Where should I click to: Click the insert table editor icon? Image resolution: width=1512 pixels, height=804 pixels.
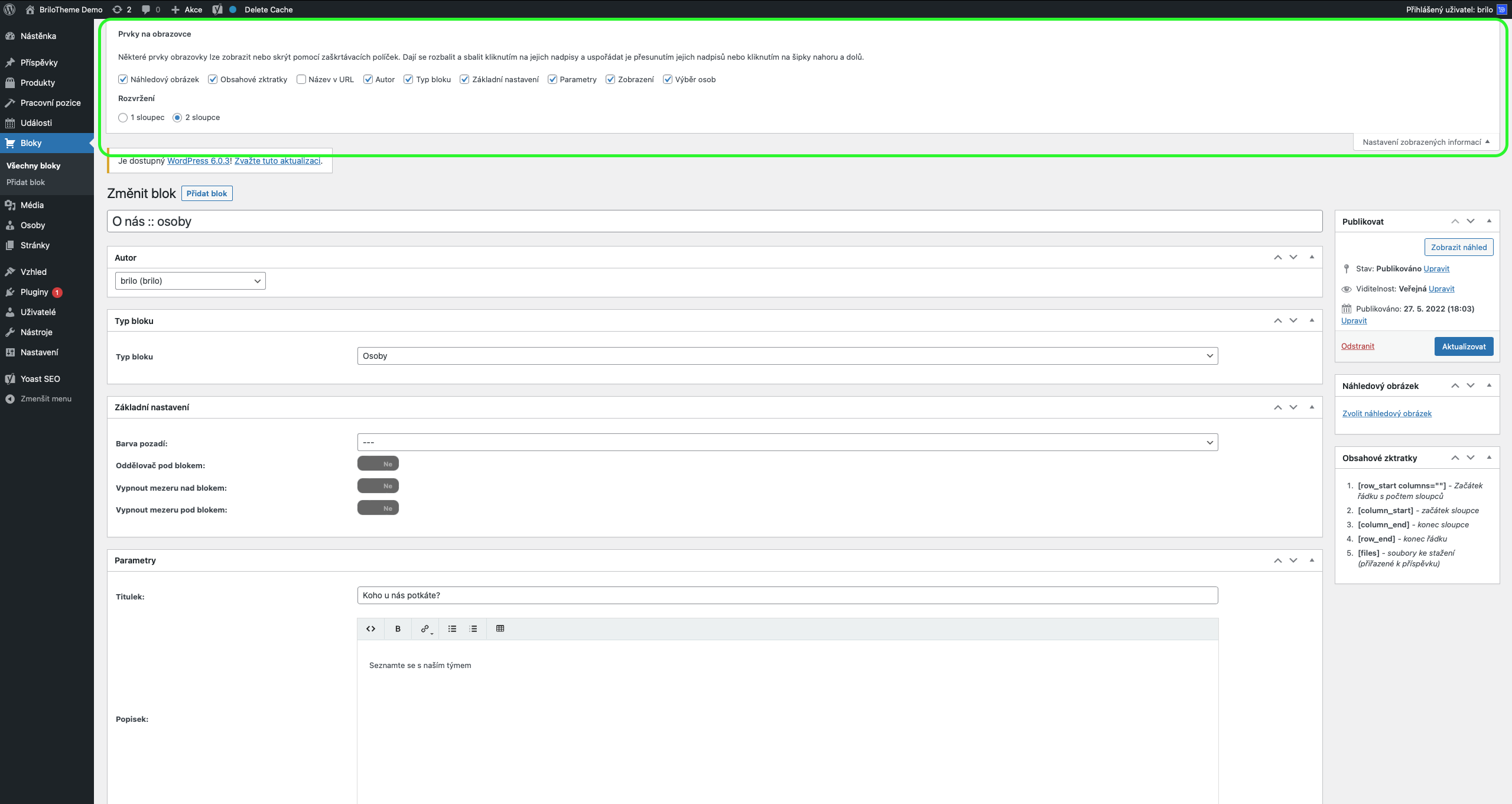click(500, 628)
